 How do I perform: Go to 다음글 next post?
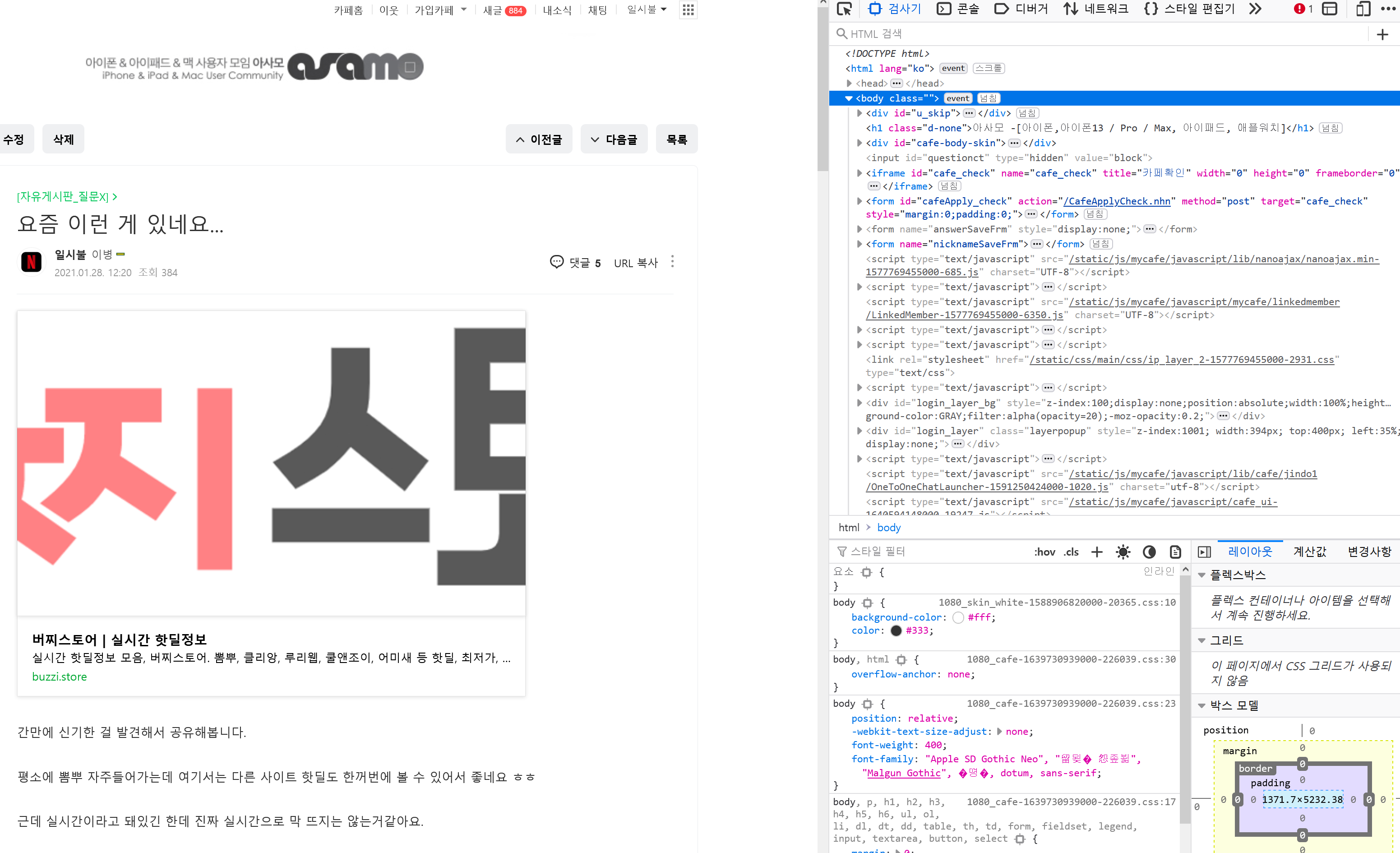coord(614,139)
